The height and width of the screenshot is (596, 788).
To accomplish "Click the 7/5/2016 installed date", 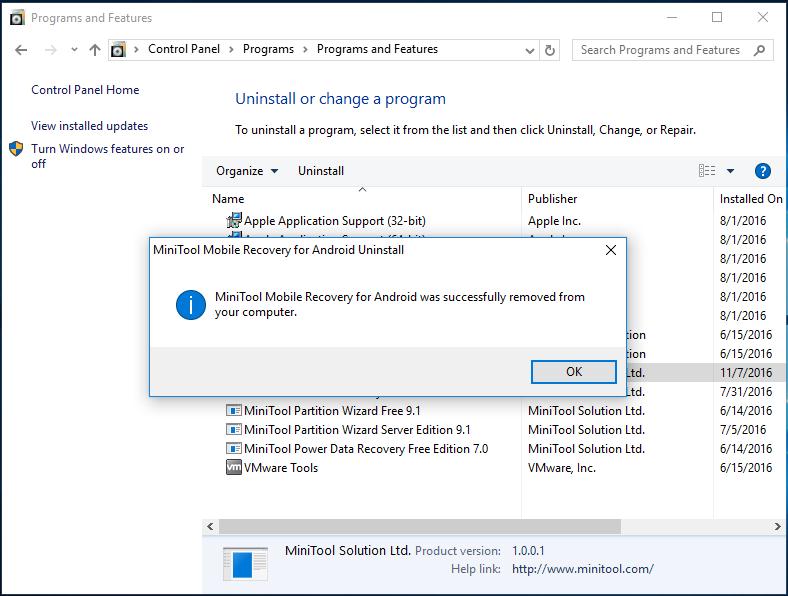I will pos(743,430).
